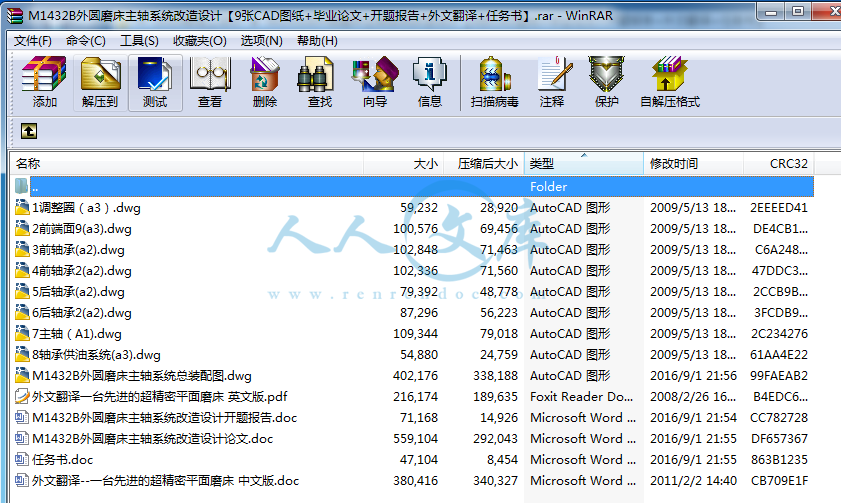Open the 命令(C) menu
Viewport: 841px width, 503px height.
pos(86,41)
